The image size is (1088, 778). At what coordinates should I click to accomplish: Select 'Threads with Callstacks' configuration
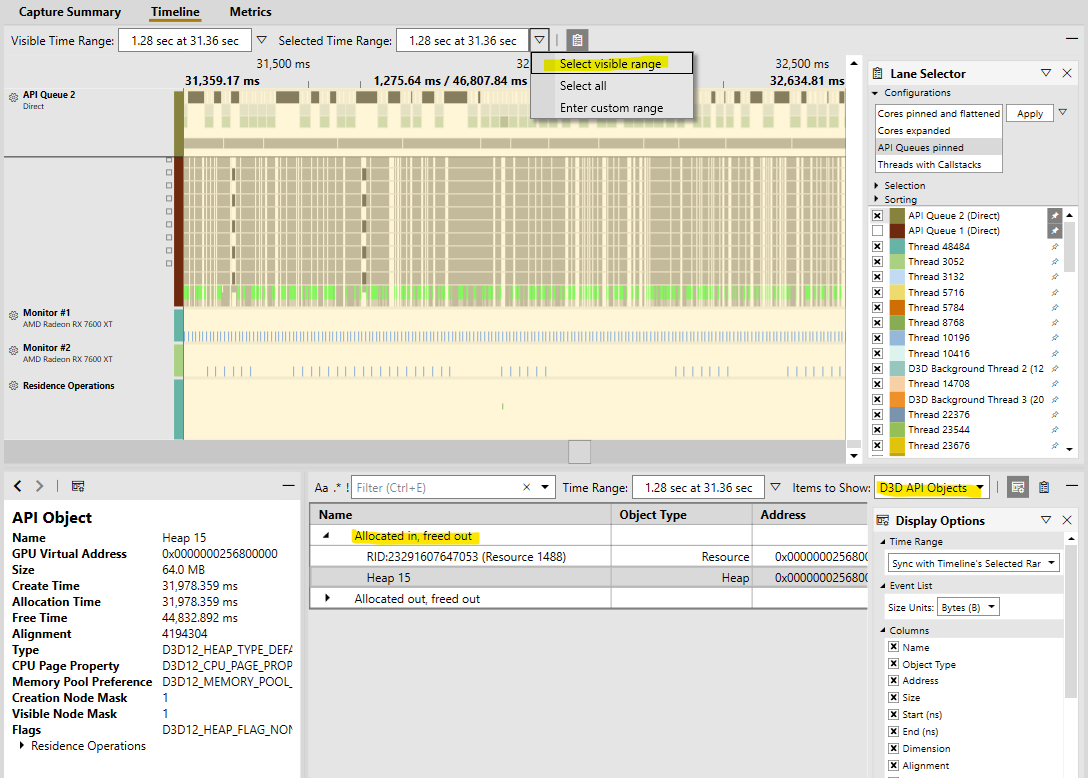coord(938,164)
